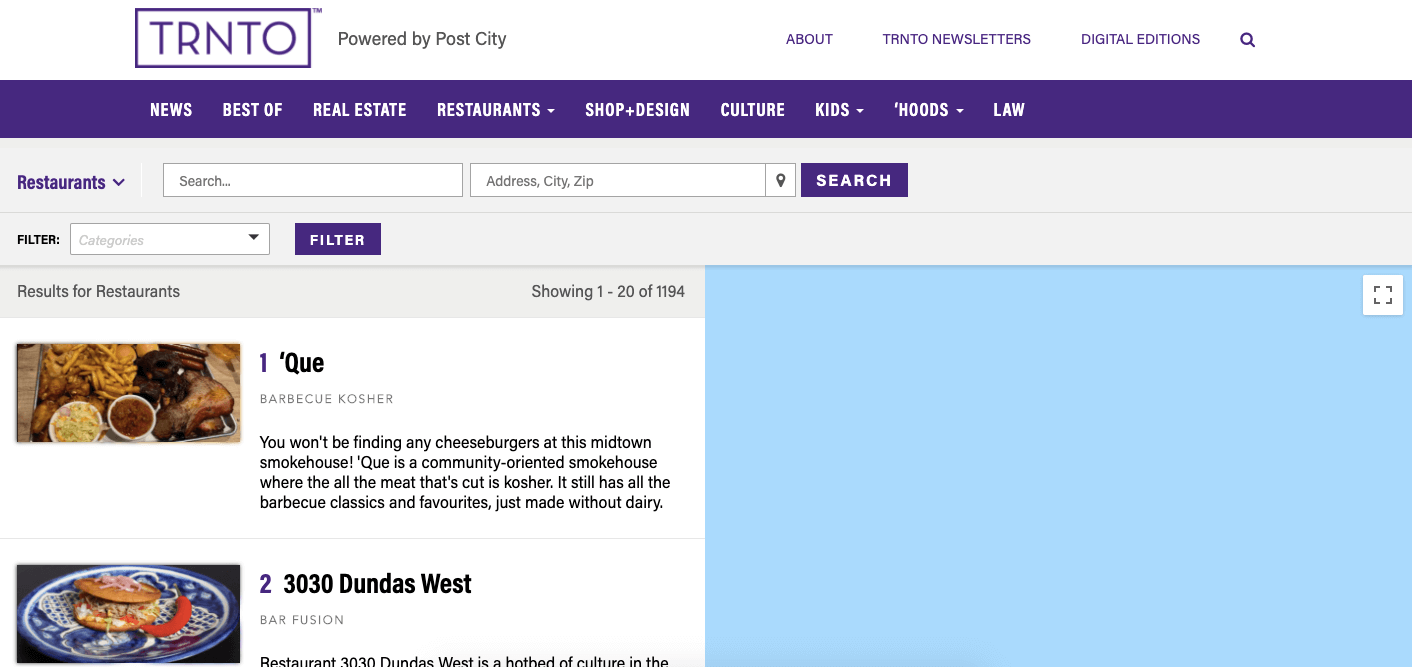
Task: Expand the Kids nav menu
Action: (x=839, y=110)
